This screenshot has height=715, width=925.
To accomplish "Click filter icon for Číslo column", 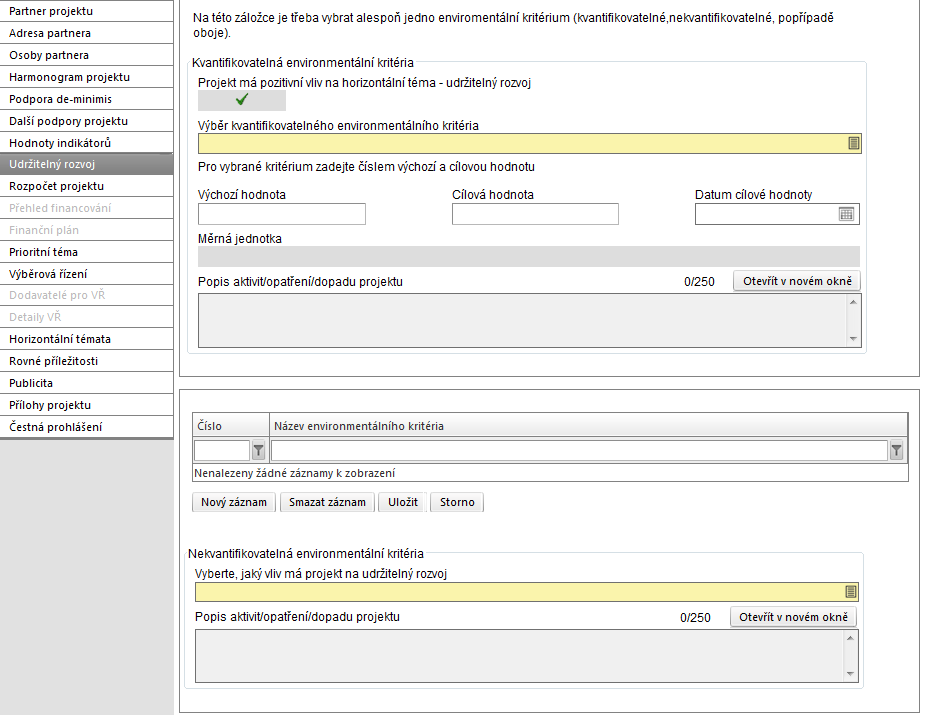I will tap(258, 451).
